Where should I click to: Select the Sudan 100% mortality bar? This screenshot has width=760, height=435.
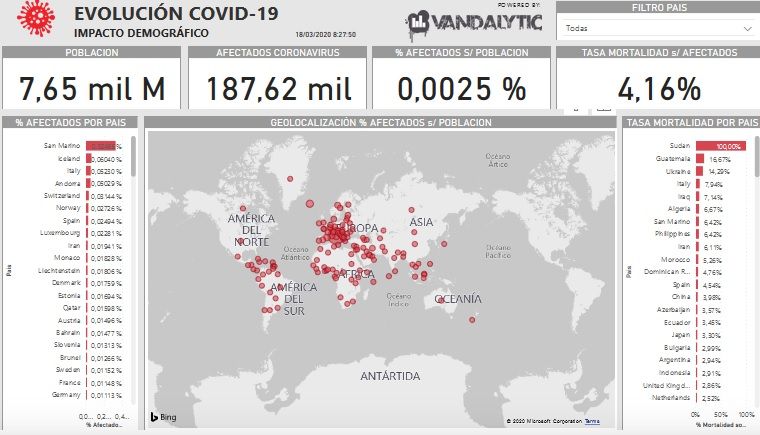coord(713,146)
